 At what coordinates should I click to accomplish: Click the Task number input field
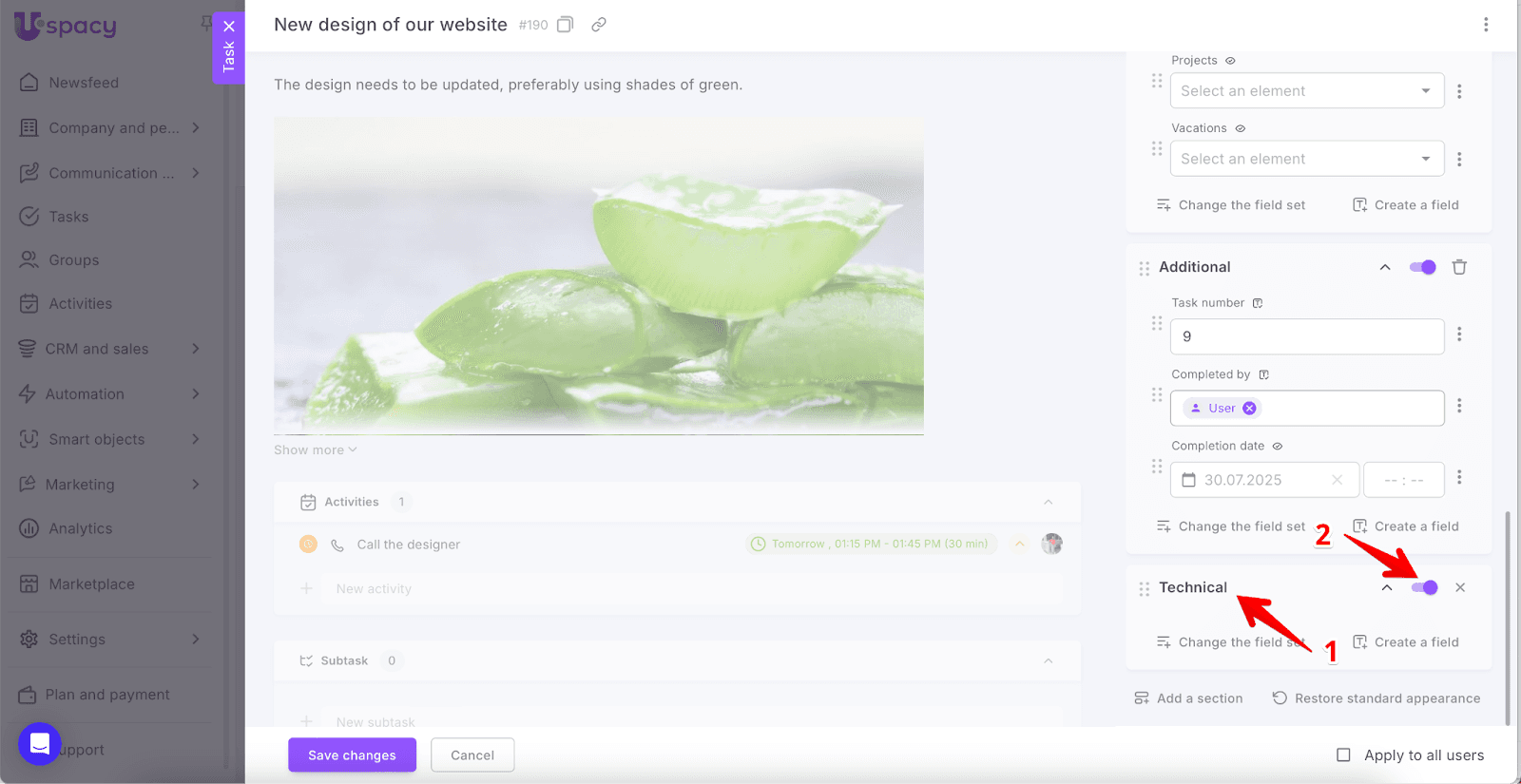[1307, 336]
